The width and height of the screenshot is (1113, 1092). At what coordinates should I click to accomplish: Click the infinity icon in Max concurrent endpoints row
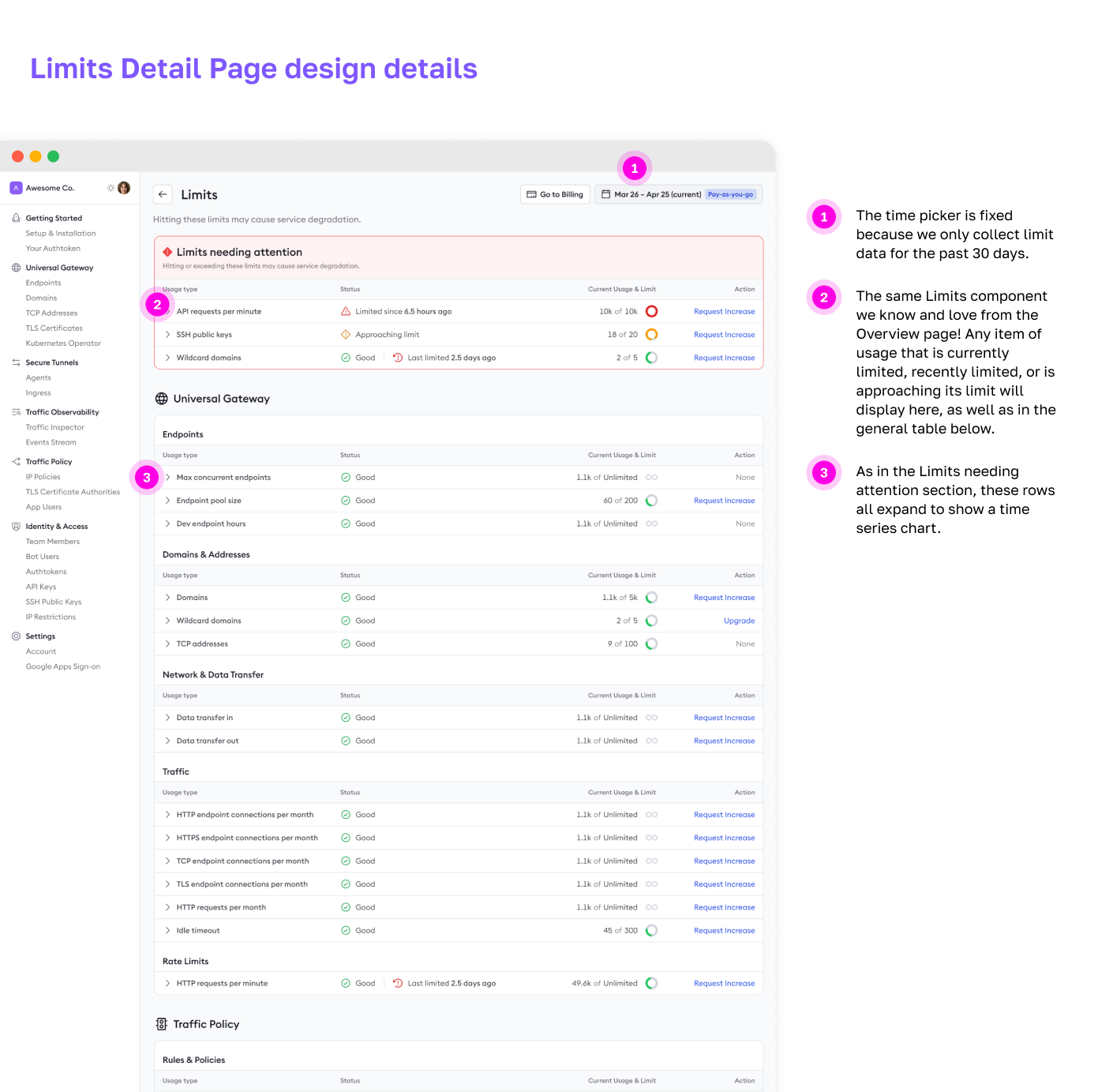652,478
